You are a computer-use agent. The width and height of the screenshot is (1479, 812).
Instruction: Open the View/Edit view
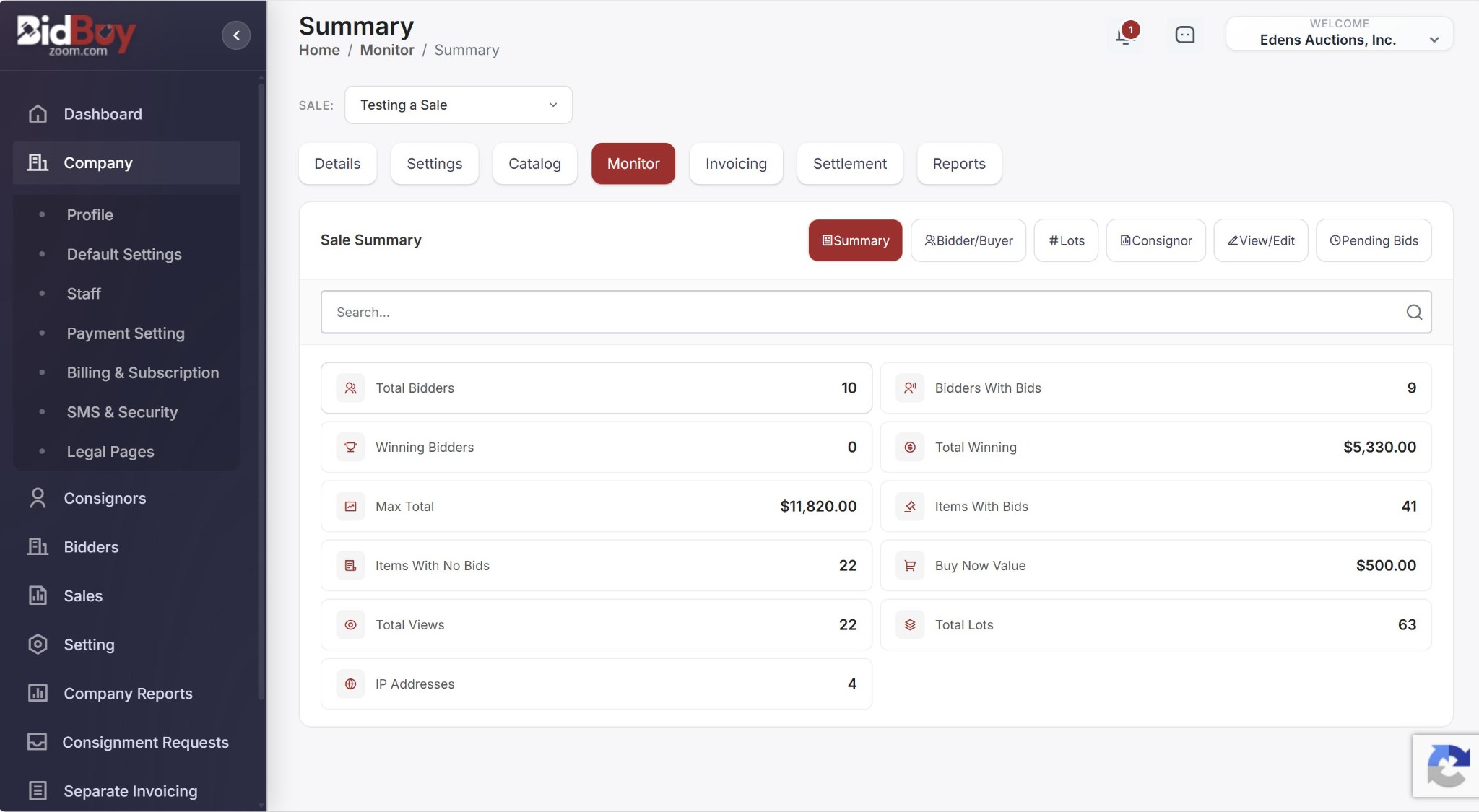click(1261, 240)
